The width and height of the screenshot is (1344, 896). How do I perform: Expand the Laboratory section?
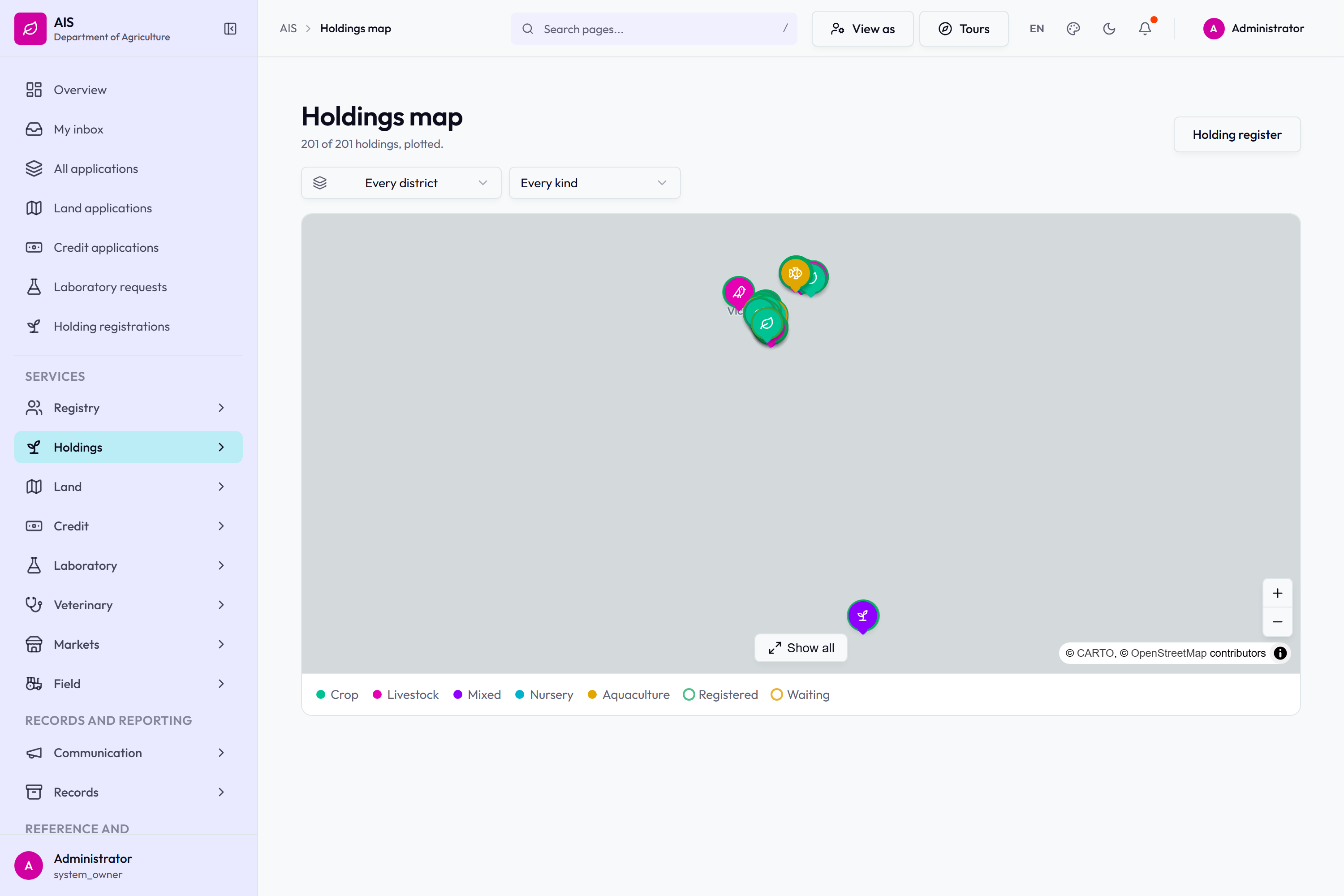click(129, 565)
